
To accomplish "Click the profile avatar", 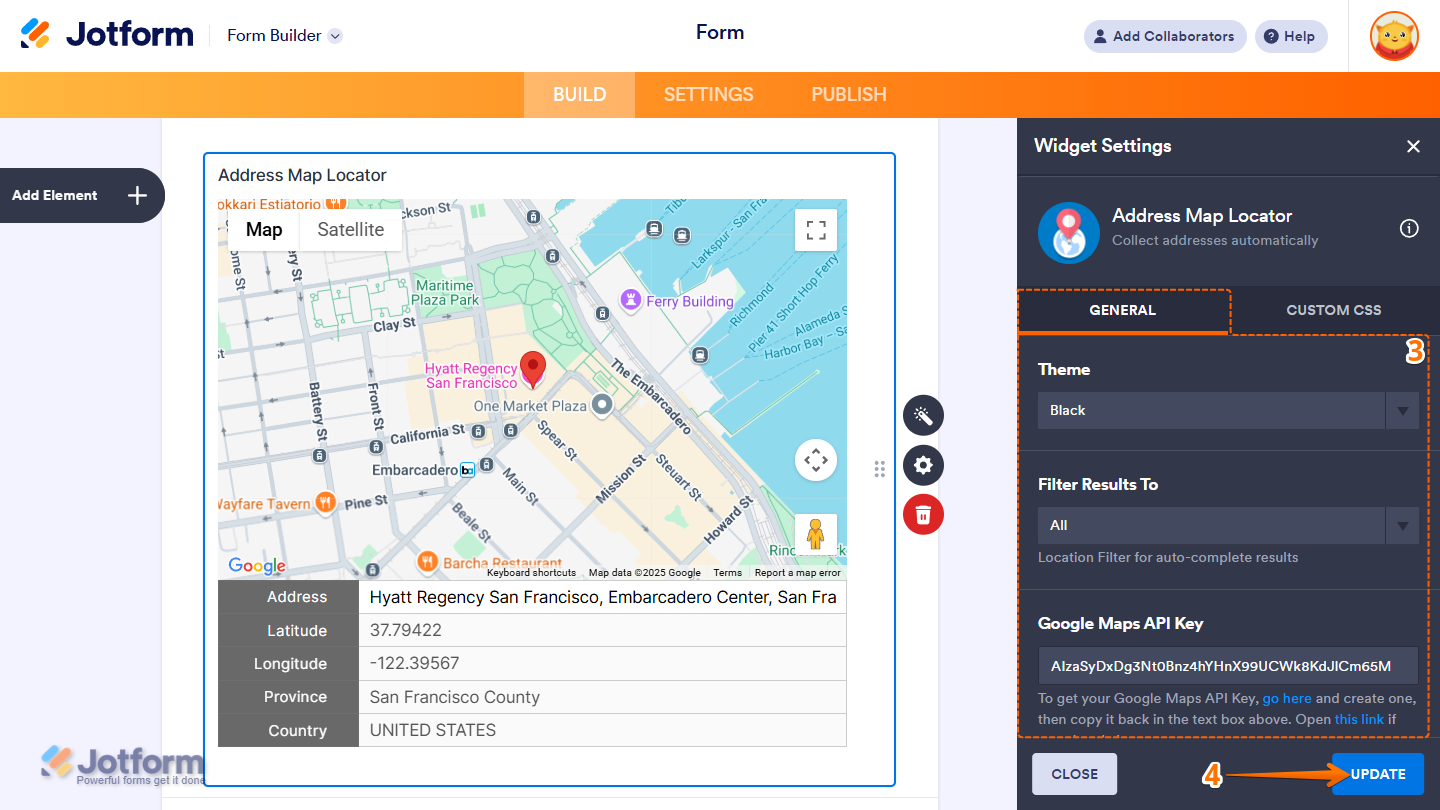I will [x=1393, y=36].
